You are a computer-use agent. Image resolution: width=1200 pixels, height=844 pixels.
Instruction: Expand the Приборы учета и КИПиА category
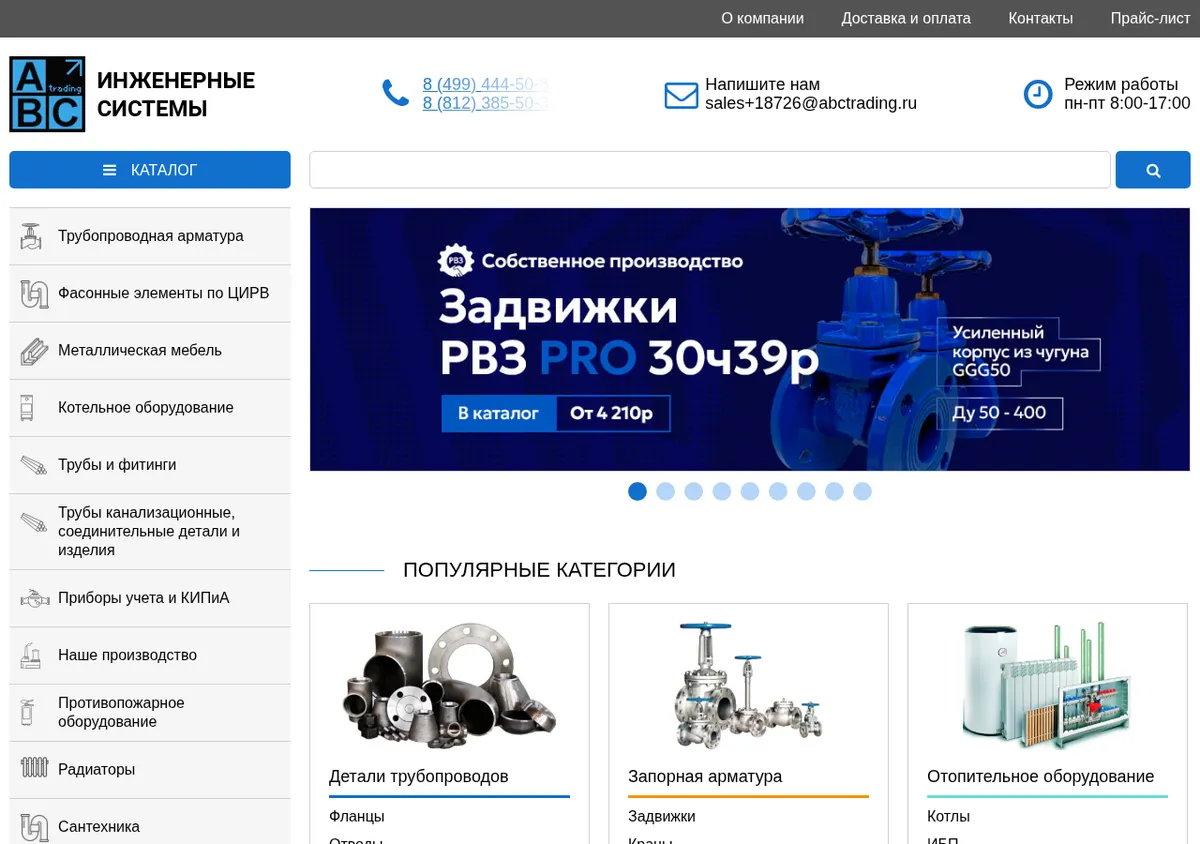(150, 598)
